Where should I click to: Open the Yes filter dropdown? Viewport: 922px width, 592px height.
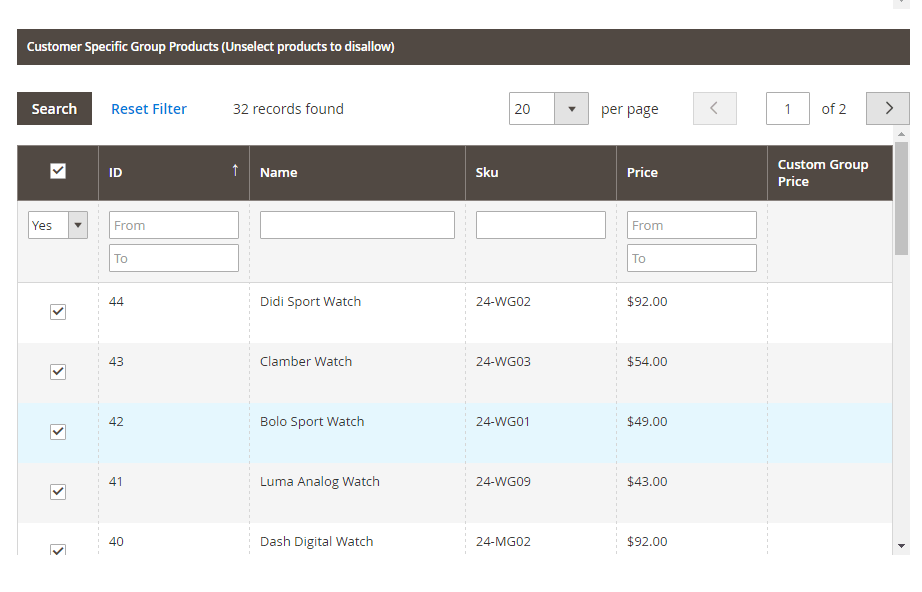point(58,225)
